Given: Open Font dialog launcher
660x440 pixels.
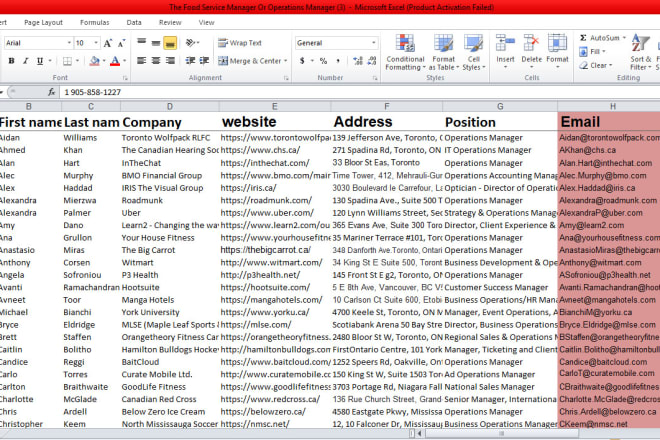Looking at the screenshot, I should point(125,78).
